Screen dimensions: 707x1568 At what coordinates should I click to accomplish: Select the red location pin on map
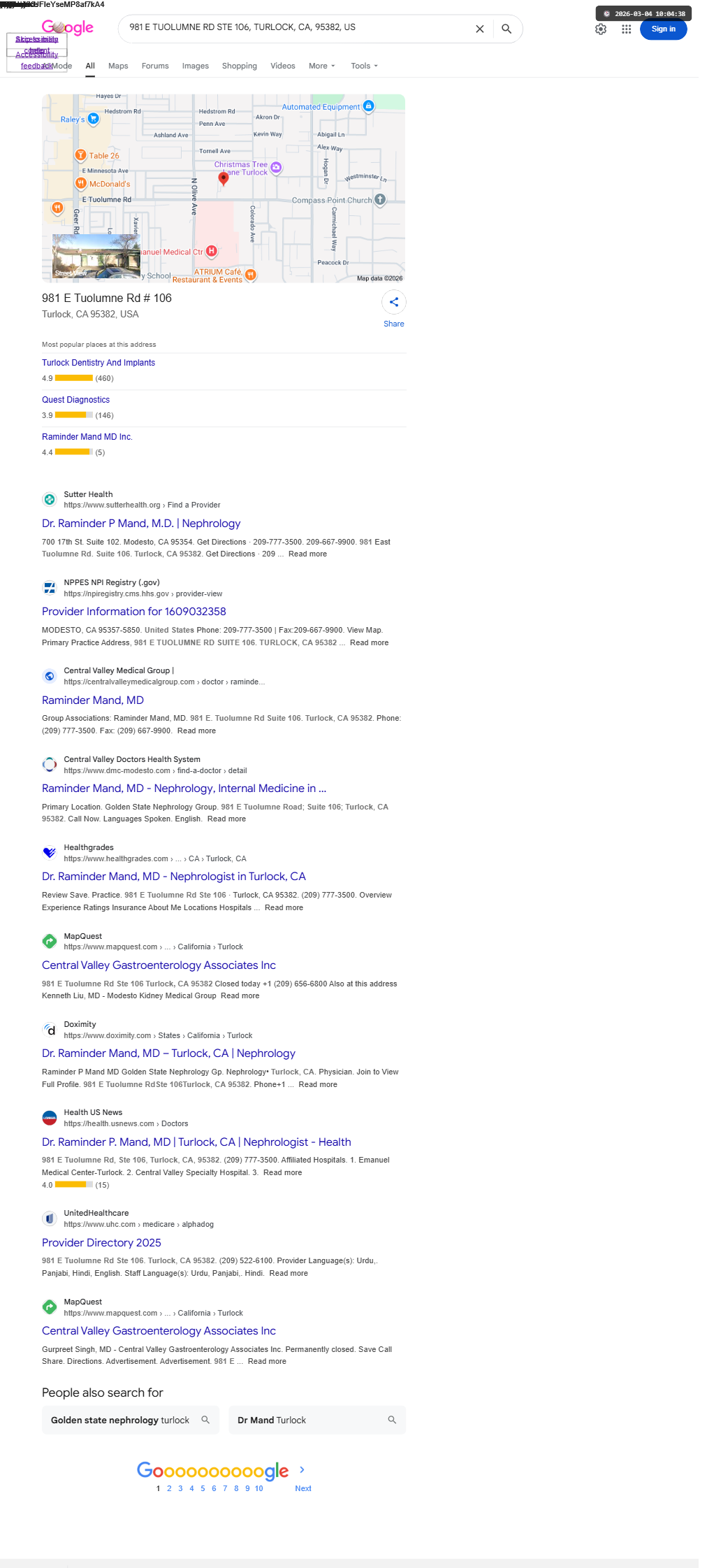224,178
